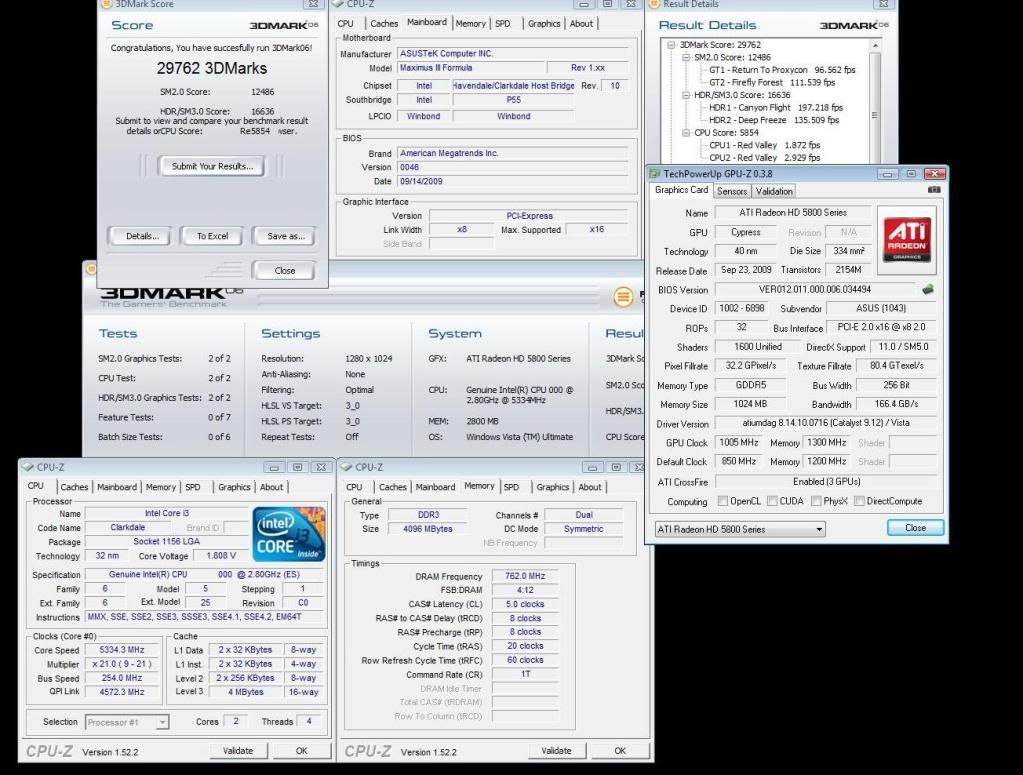This screenshot has width=1023, height=775.
Task: Open Graphics tab in the bottom-left CPU-Z window
Action: point(234,487)
